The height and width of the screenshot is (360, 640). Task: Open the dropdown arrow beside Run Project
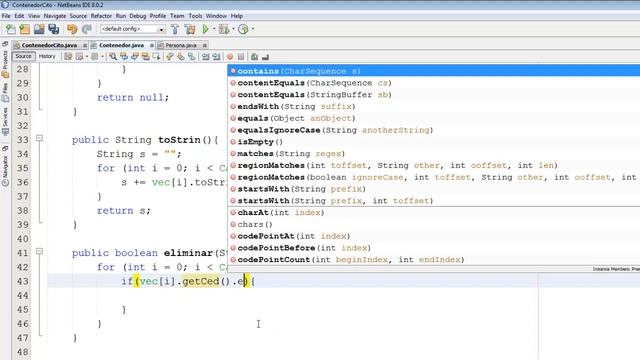[214, 29]
